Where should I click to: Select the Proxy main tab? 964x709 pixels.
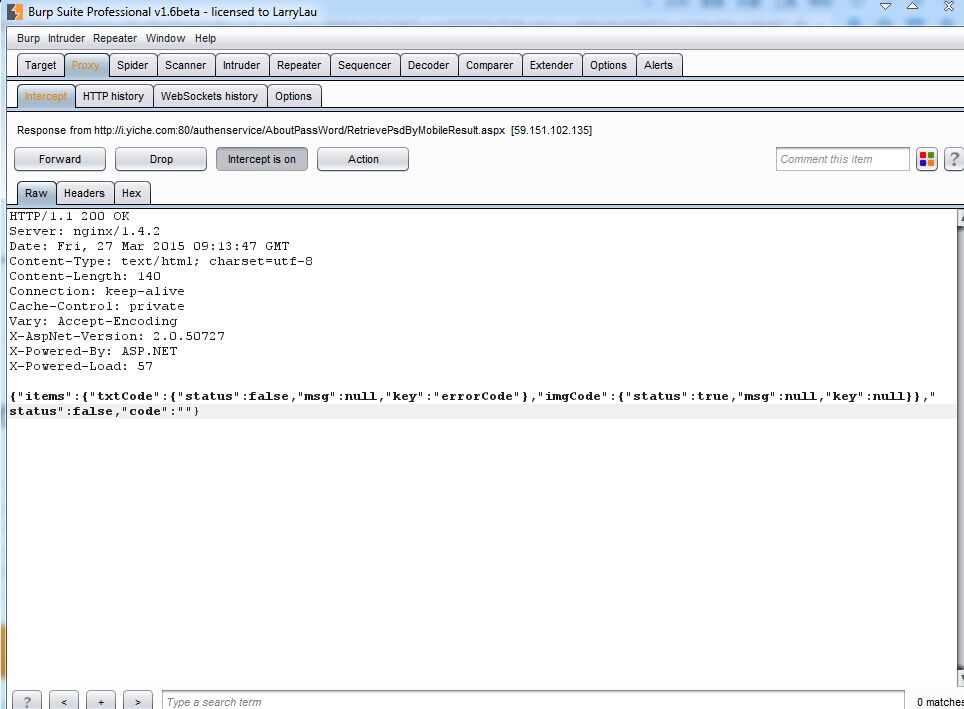tap(85, 65)
